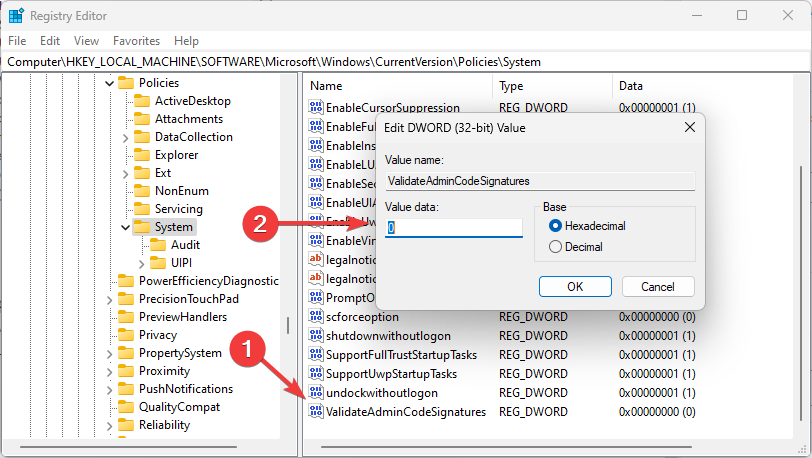Select the System key in tree
Image resolution: width=812 pixels, height=458 pixels.
[x=173, y=227]
